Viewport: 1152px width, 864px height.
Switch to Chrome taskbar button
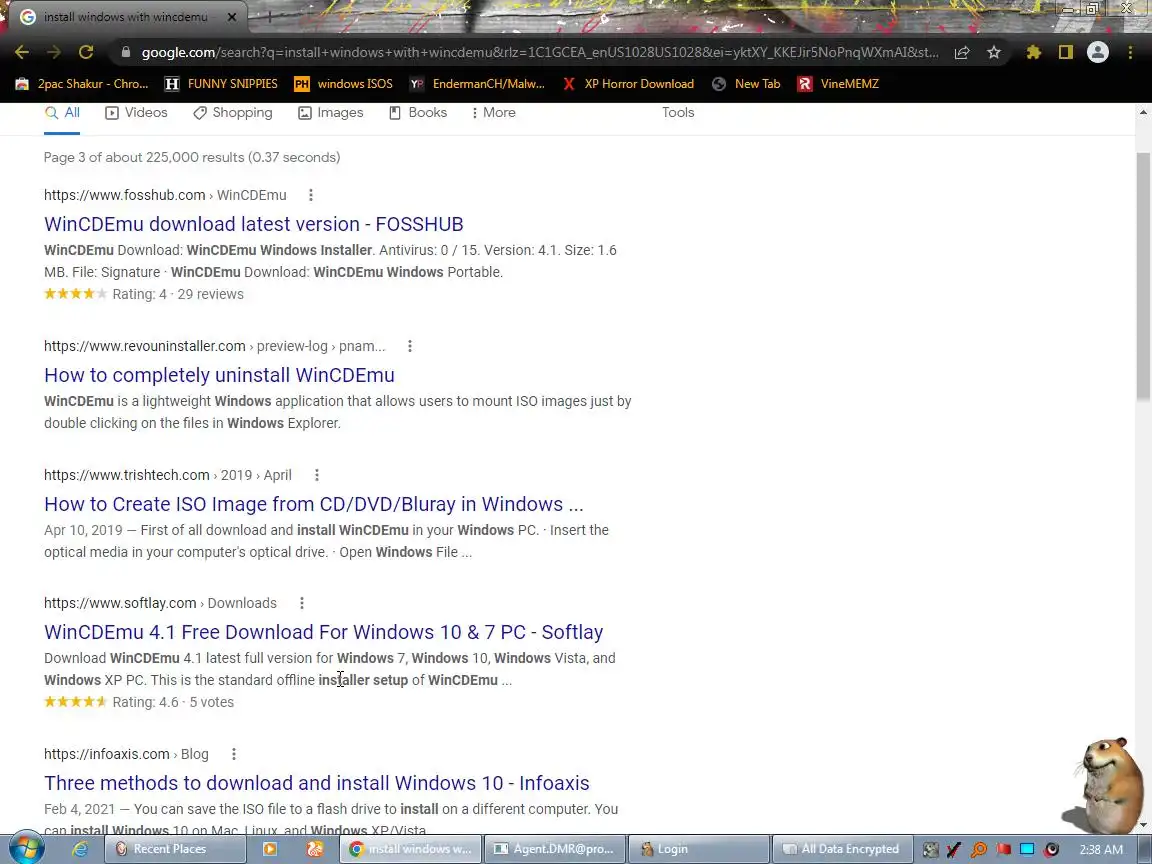(x=411, y=849)
